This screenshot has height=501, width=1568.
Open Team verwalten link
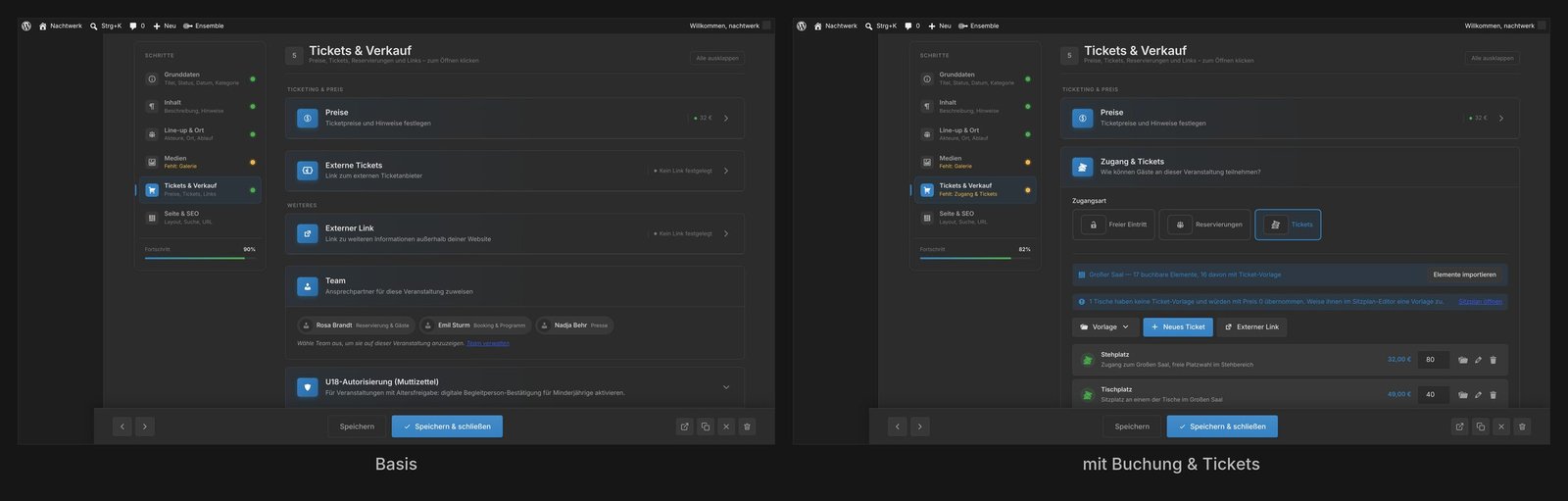click(487, 343)
